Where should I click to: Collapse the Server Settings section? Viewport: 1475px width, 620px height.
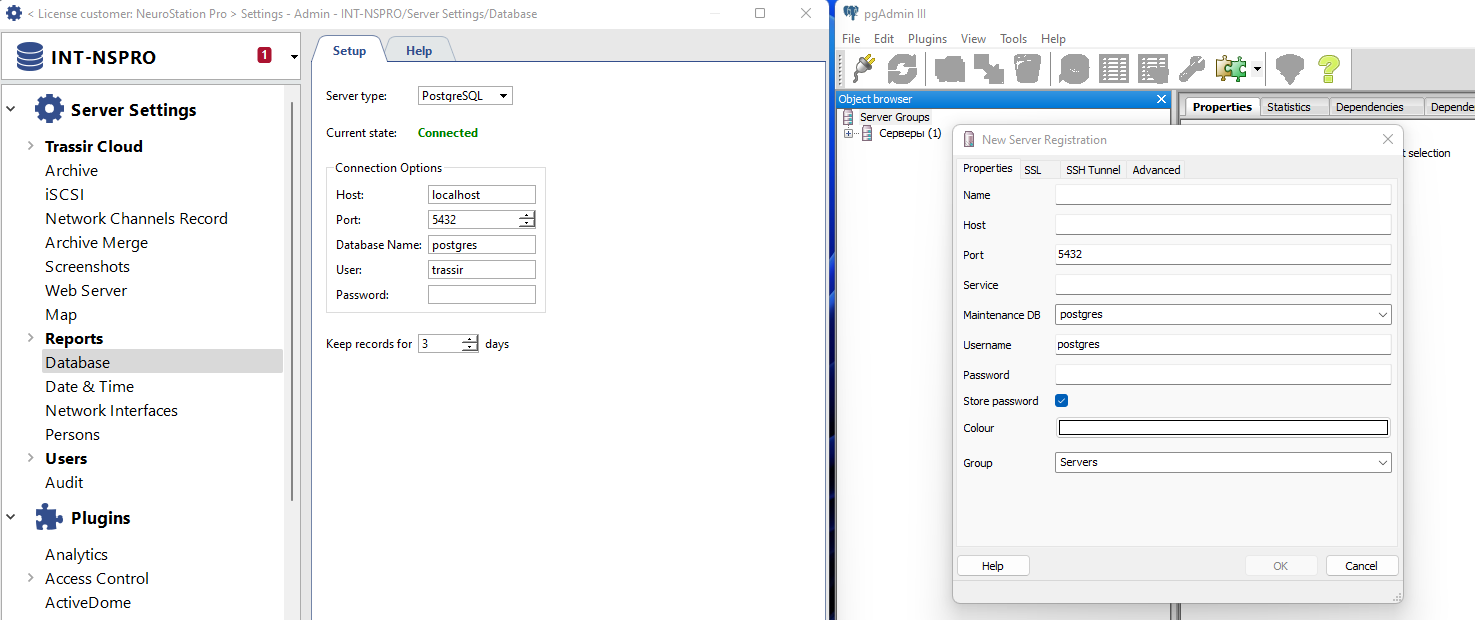pyautogui.click(x=11, y=109)
